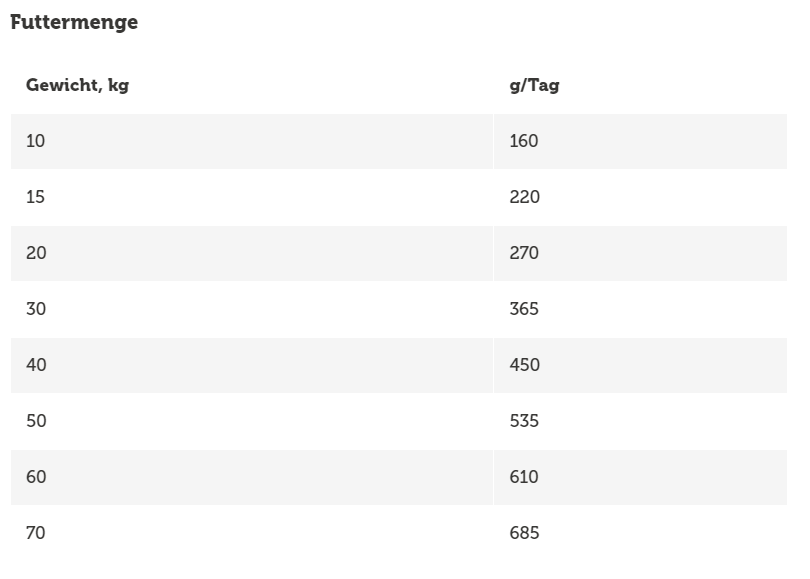810x579 pixels.
Task: Click the 50 kg weight cell
Action: click(x=36, y=421)
